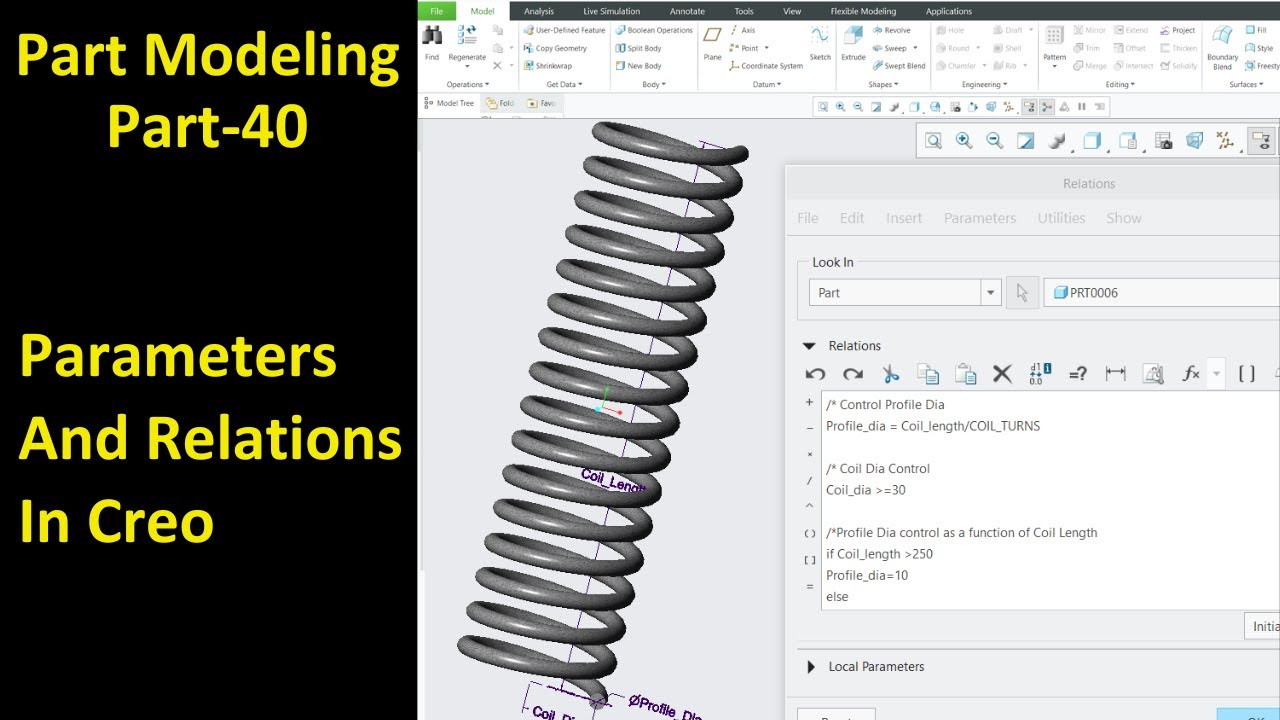Select the Model Tree tab
The width and height of the screenshot is (1280, 720).
[449, 103]
